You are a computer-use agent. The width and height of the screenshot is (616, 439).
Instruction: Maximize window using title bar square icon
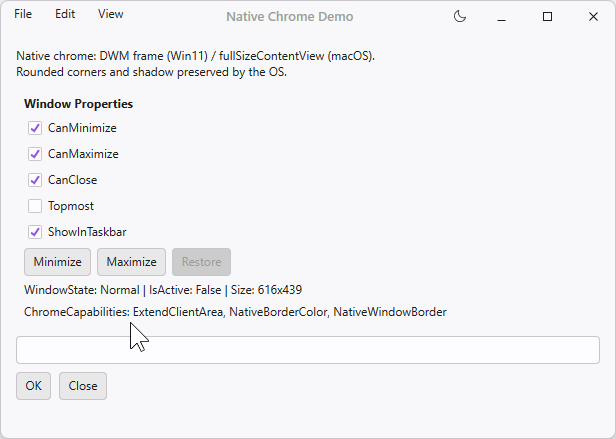[x=548, y=16]
